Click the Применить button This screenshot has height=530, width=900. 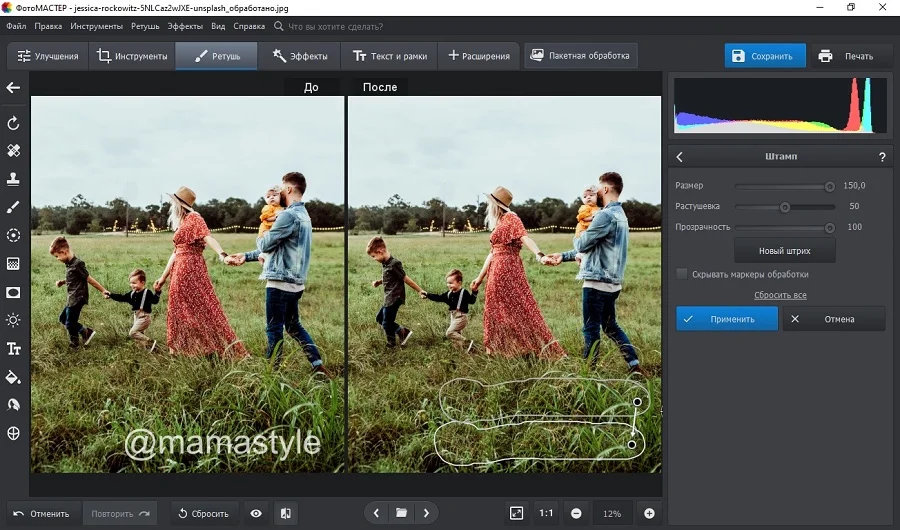coord(727,319)
